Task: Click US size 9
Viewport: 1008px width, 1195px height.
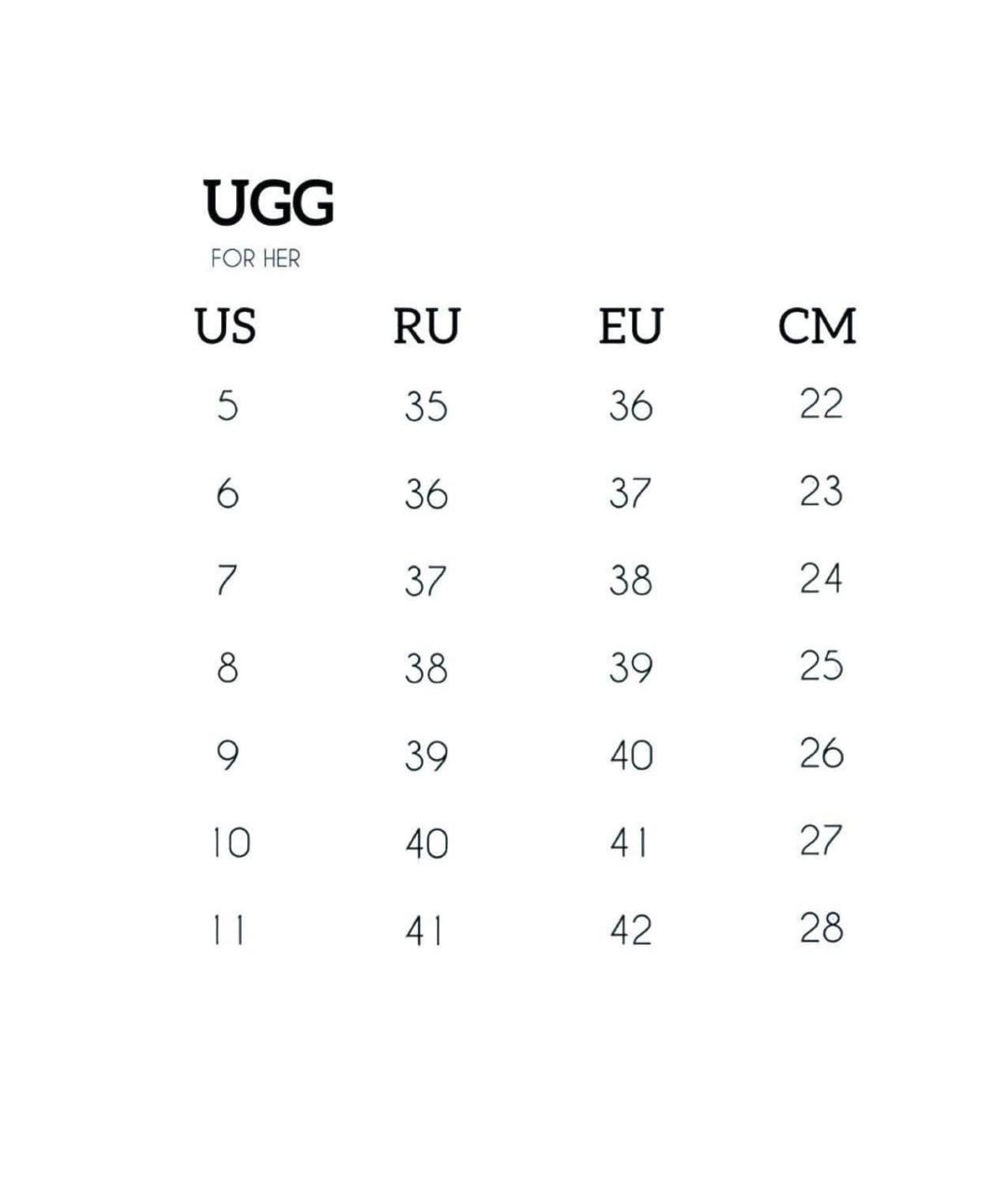Action: pos(228,755)
